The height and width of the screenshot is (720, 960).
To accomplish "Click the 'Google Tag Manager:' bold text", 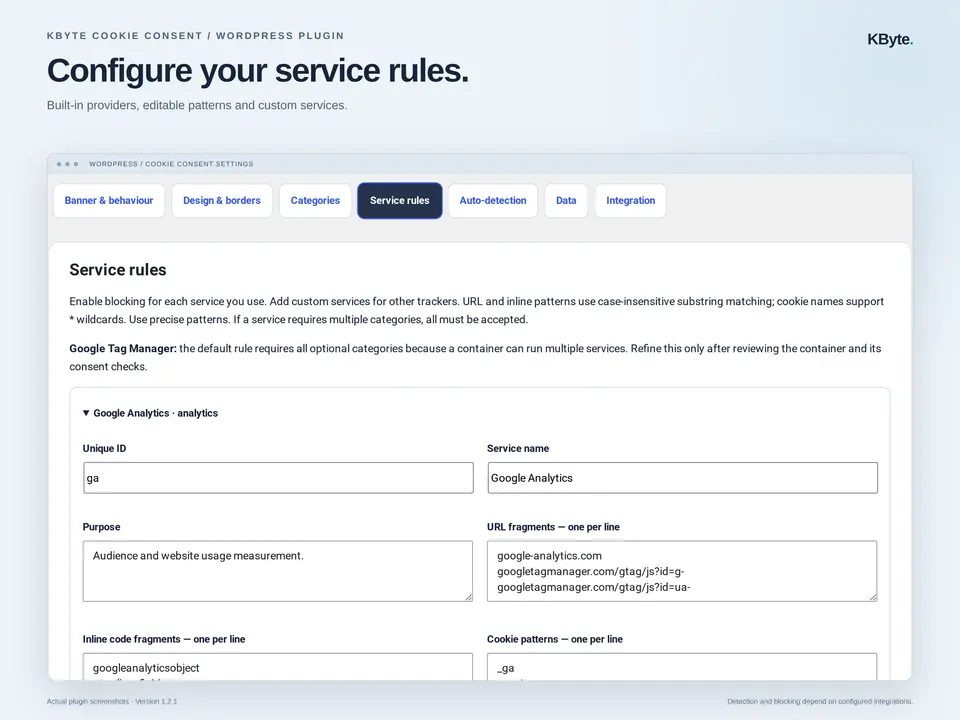I will [x=122, y=348].
